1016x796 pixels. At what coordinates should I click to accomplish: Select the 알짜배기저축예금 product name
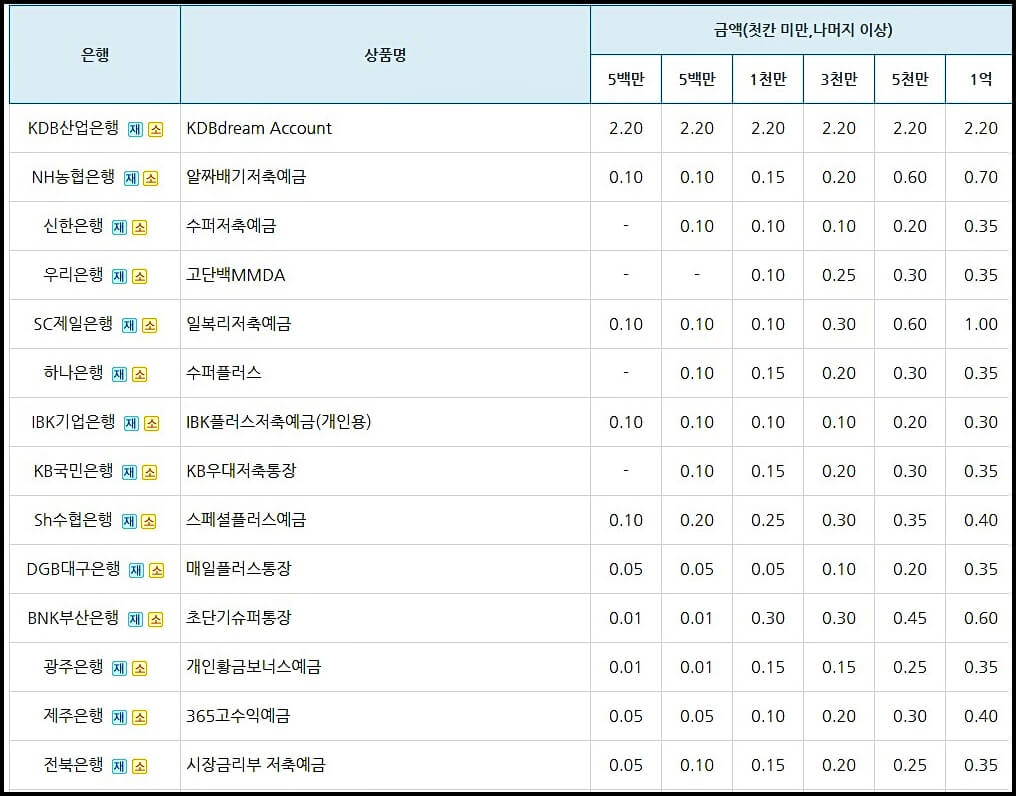tap(246, 177)
